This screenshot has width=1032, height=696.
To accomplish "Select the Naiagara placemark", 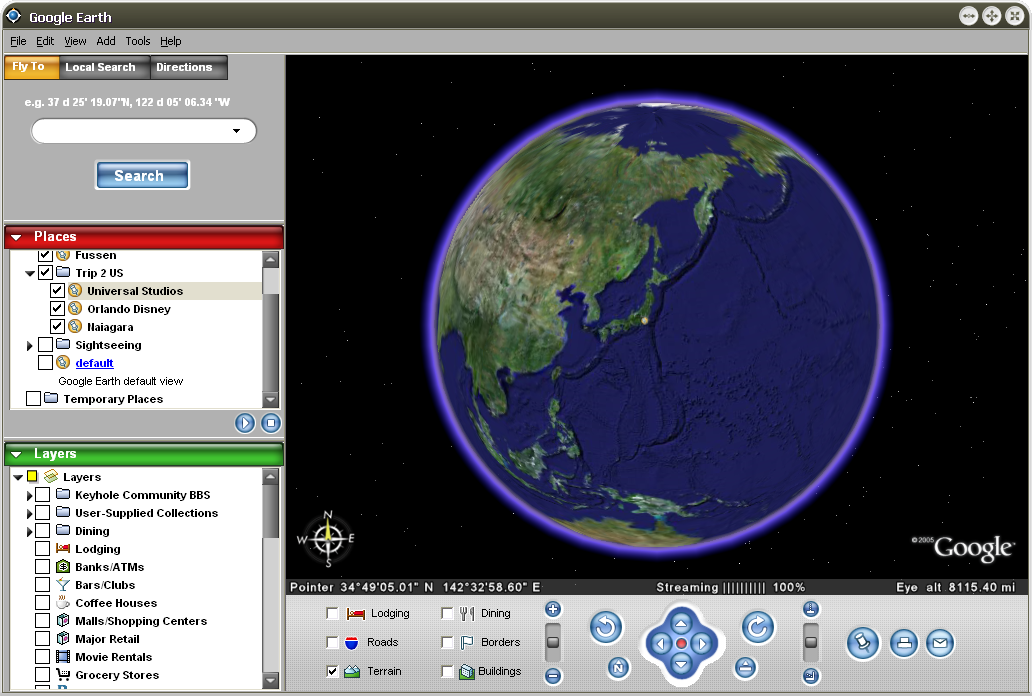I will click(110, 327).
